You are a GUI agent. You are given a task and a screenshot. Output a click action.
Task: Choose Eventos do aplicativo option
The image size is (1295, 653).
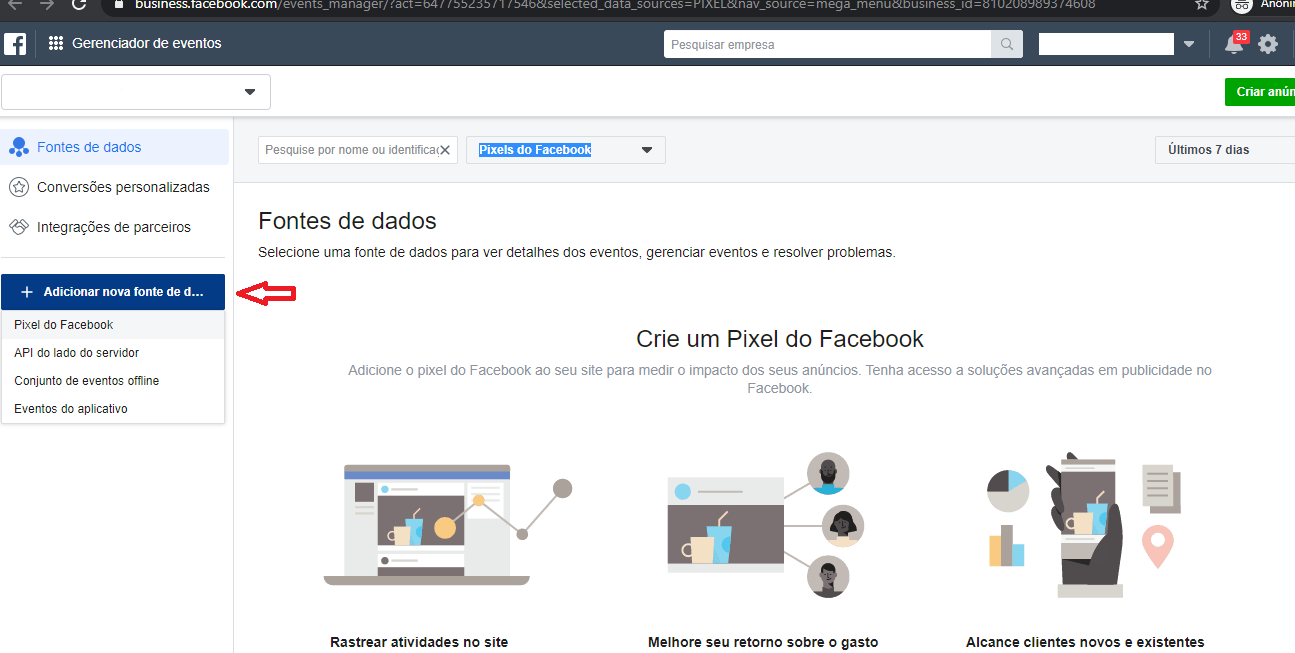tap(113, 409)
